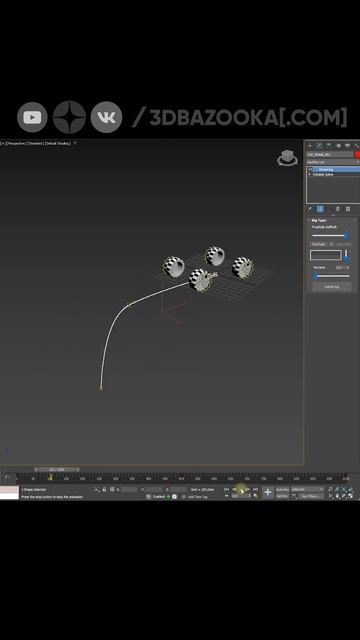Image resolution: width=360 pixels, height=640 pixels.
Task: Open the Hierarchy command panel tab
Action: [x=328, y=146]
